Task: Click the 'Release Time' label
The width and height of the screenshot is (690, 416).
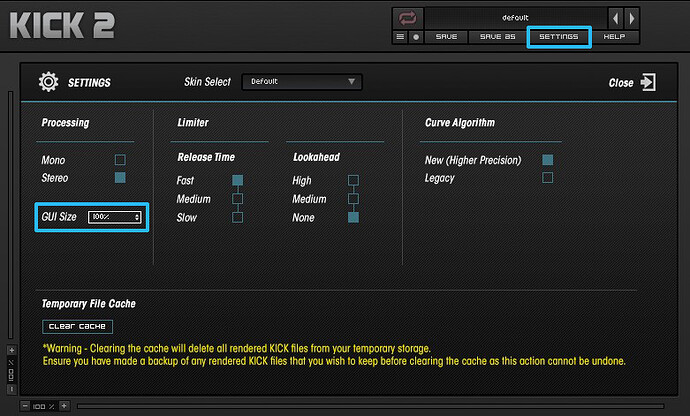Action: pyautogui.click(x=206, y=157)
